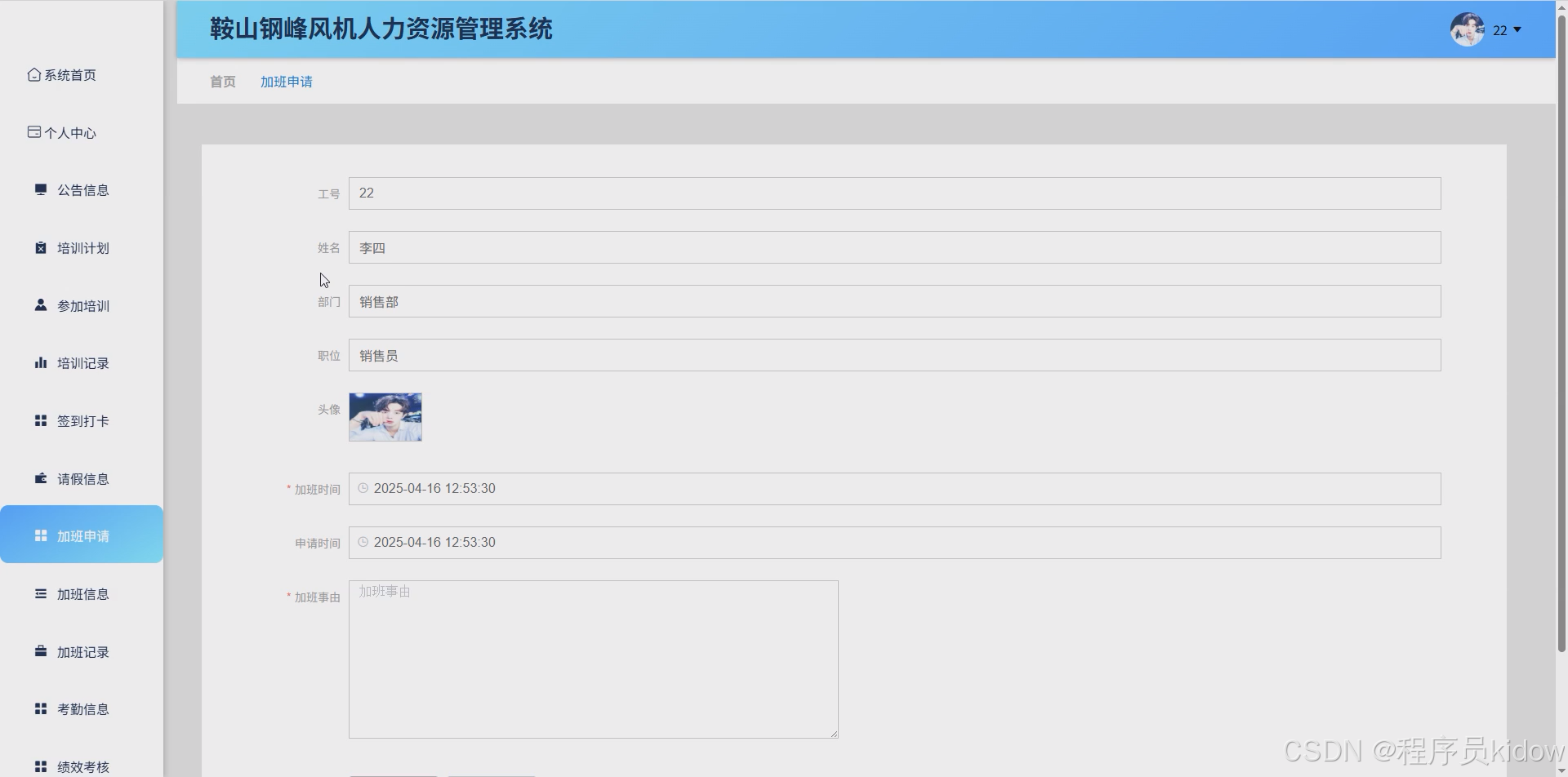Click into the 加班事由 text area
This screenshot has height=777, width=1568.
(x=594, y=659)
